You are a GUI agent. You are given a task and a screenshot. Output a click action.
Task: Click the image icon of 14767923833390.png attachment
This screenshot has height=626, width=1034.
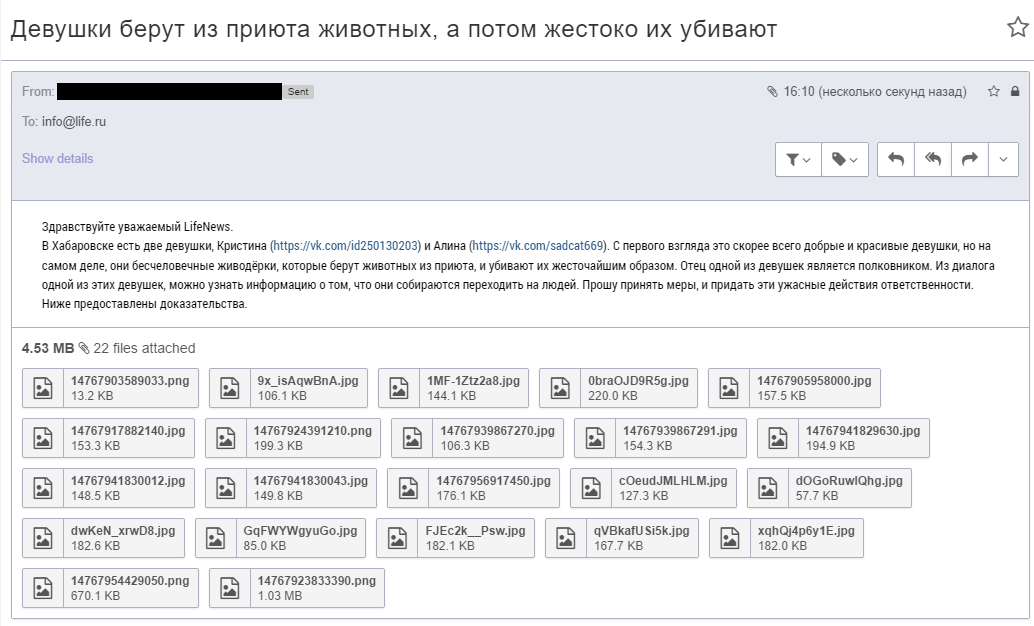pos(230,588)
